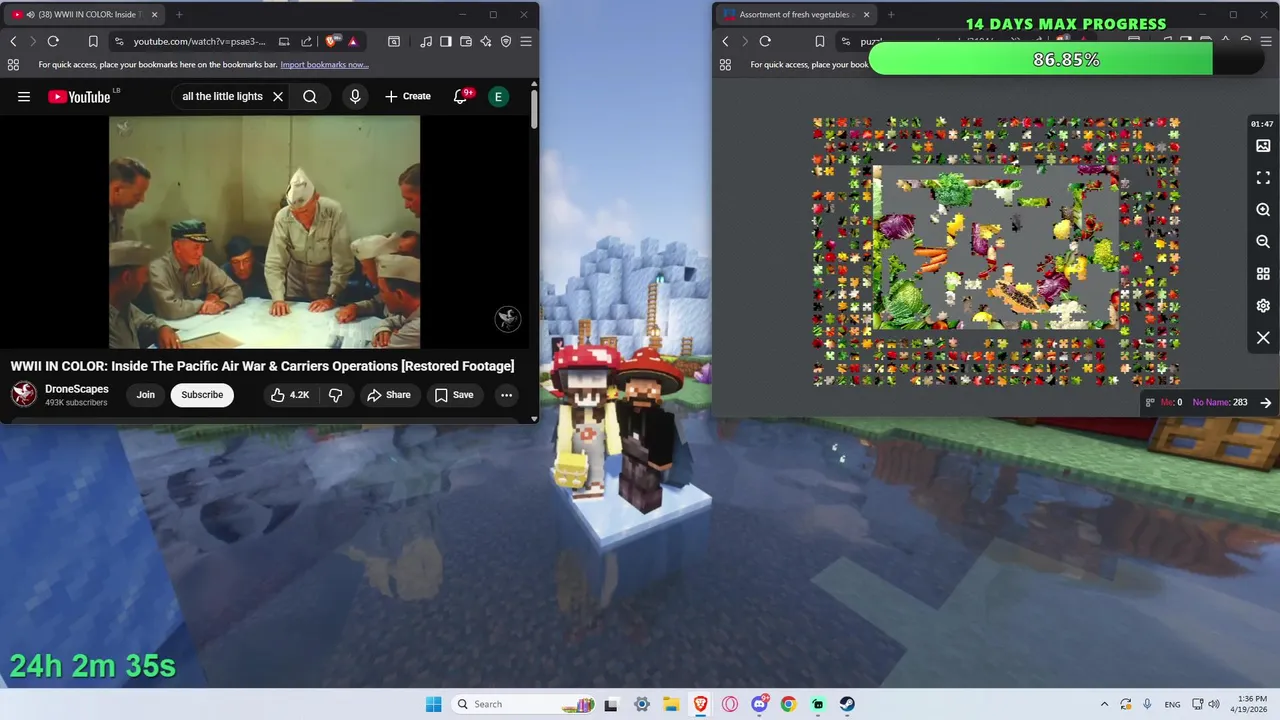Image resolution: width=1280 pixels, height=720 pixels.
Task: Toggle the sidebar panel icon in YouTube window
Action: pyautogui.click(x=446, y=41)
